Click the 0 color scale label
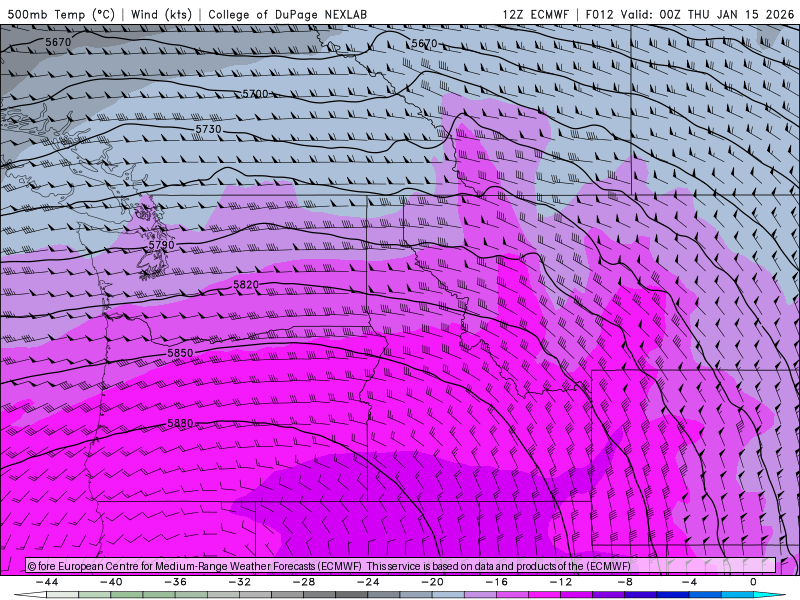Screen dimensions: 800x600 (x=753, y=582)
